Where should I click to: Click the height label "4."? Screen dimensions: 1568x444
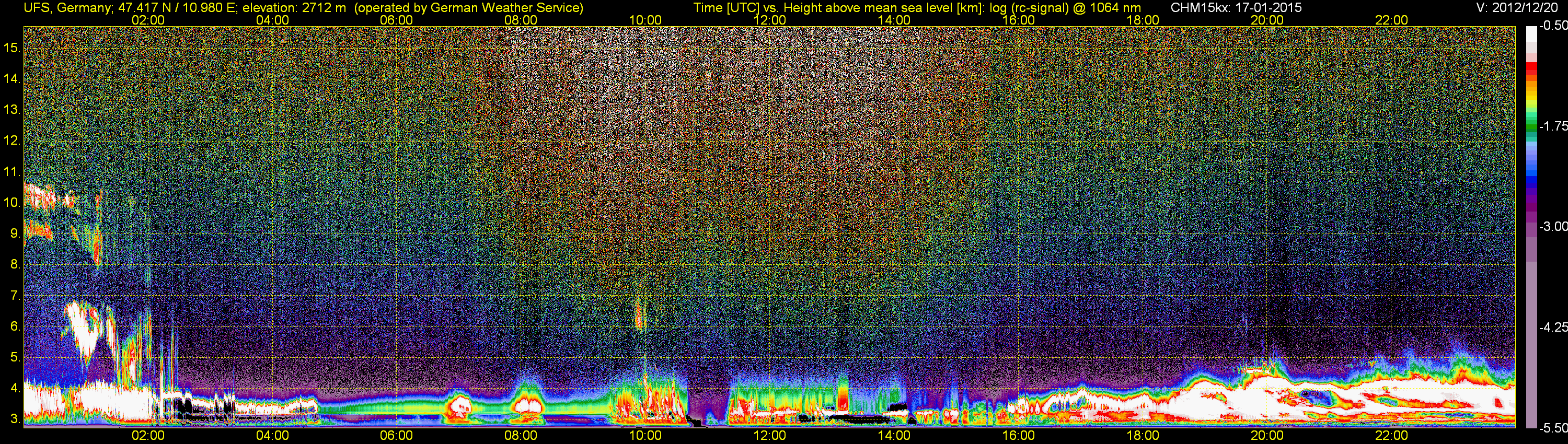click(x=15, y=388)
